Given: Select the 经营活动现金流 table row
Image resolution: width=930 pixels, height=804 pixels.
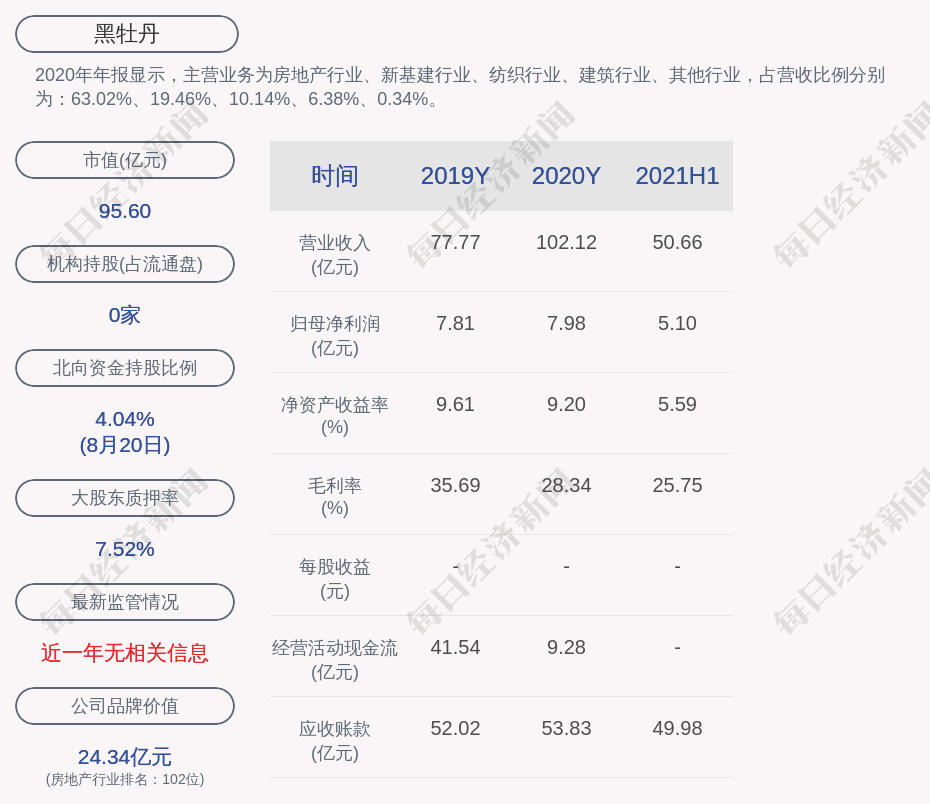Looking at the screenshot, I should [335, 658].
